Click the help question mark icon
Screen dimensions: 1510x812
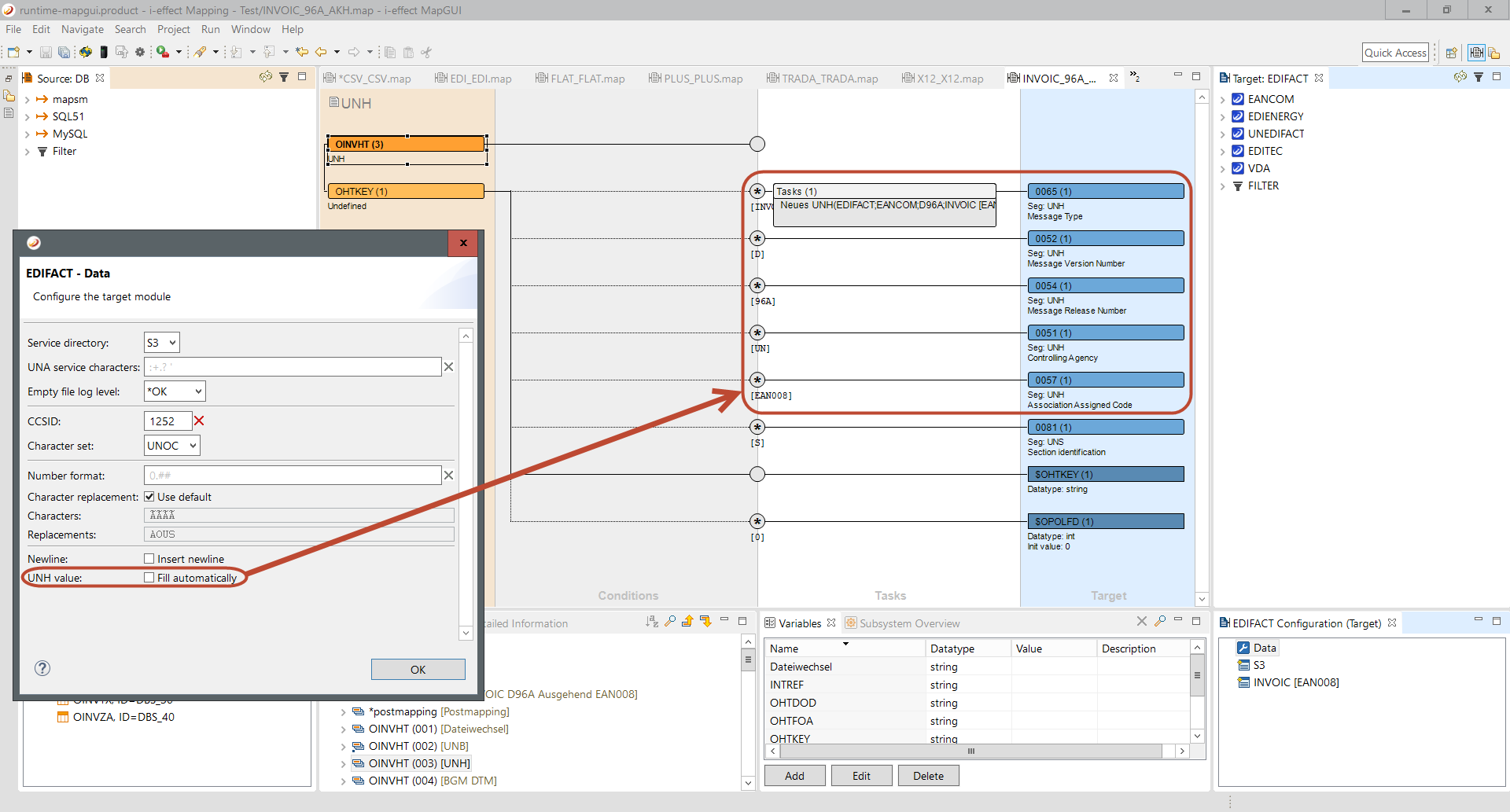(42, 668)
